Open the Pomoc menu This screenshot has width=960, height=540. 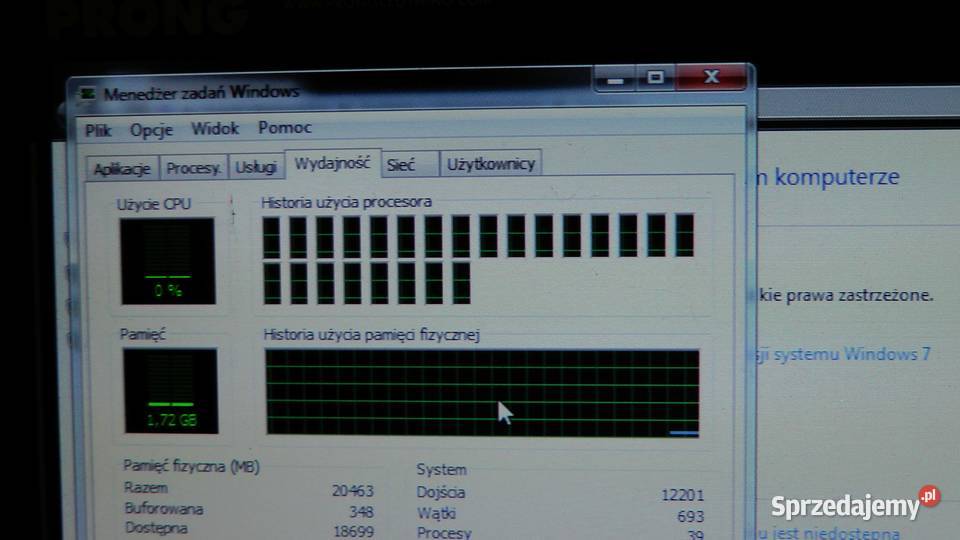(x=285, y=127)
